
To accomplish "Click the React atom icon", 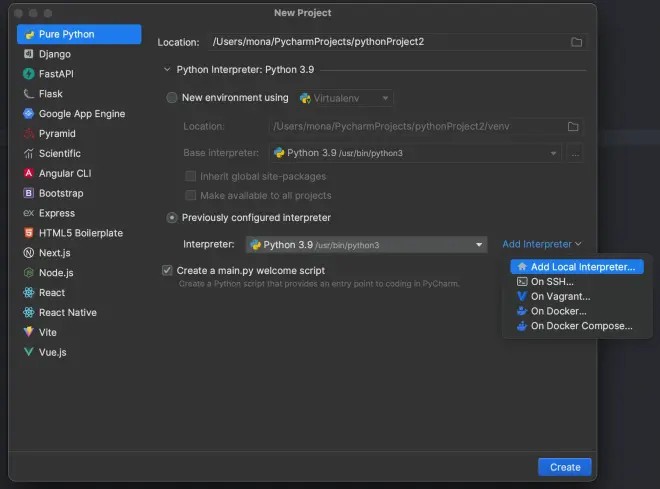I will pyautogui.click(x=29, y=292).
